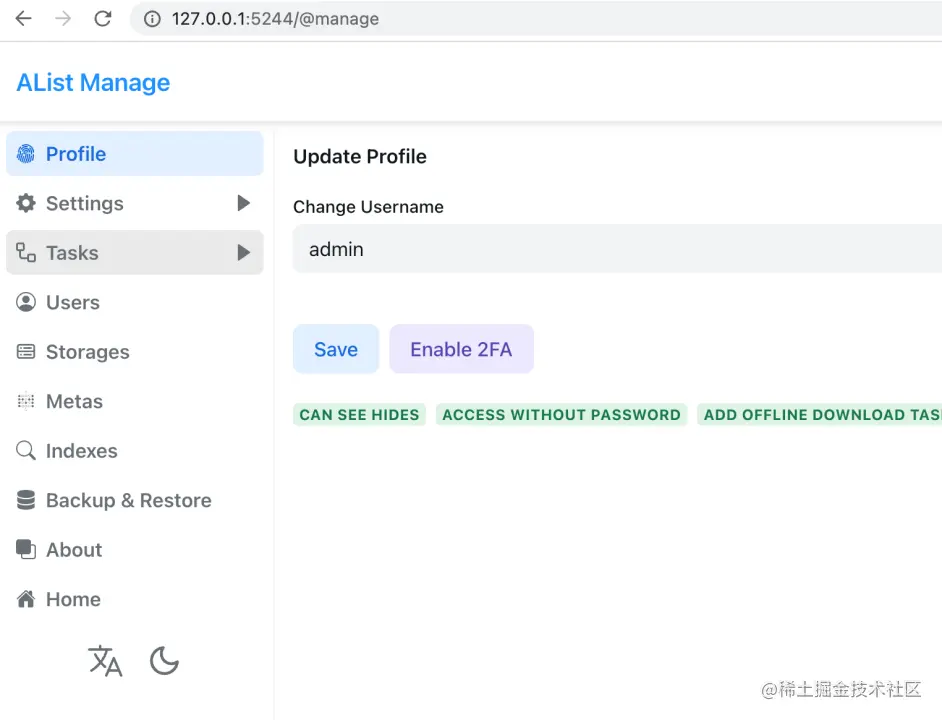
Task: Click the browser address bar URL
Action: tap(275, 19)
